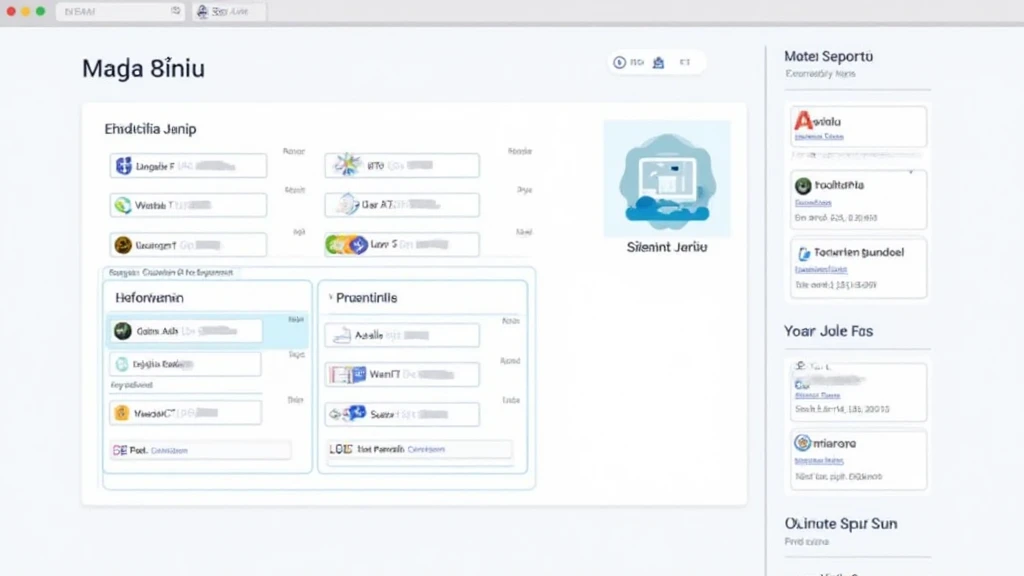Click the green circle icon beside toolitdnla
The width and height of the screenshot is (1024, 576).
coord(803,185)
